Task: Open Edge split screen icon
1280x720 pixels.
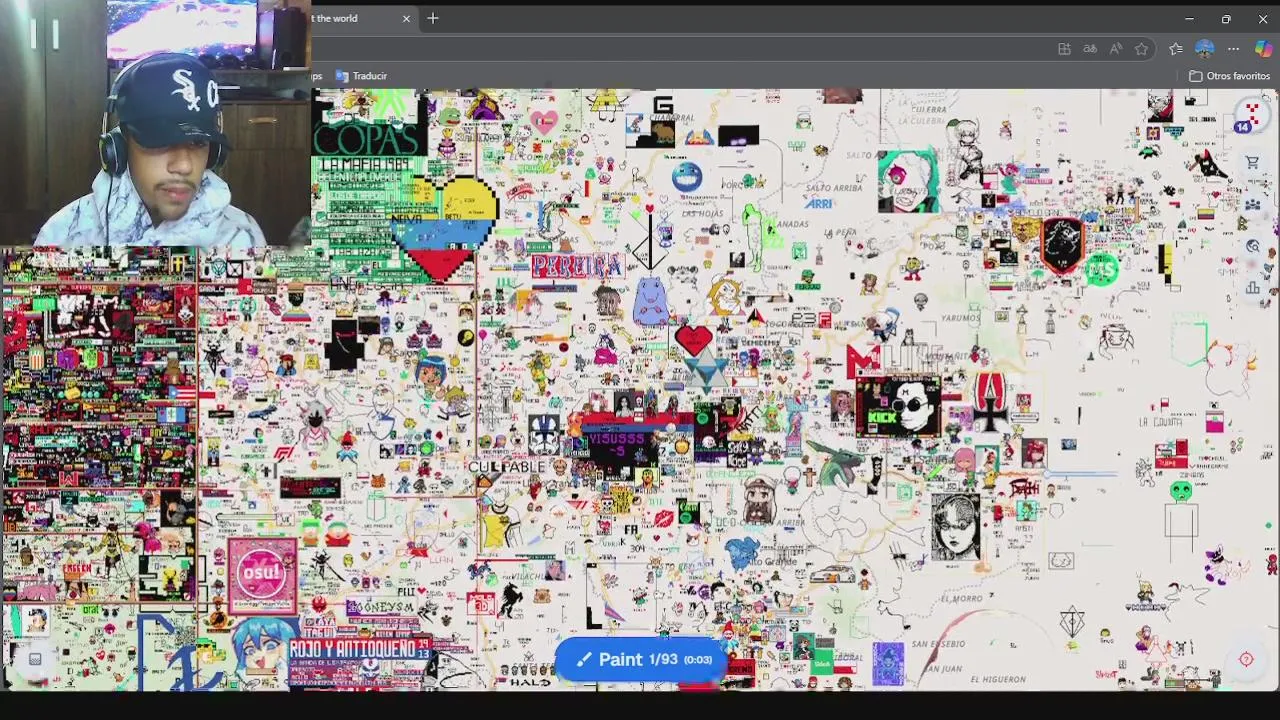Action: click(1064, 49)
